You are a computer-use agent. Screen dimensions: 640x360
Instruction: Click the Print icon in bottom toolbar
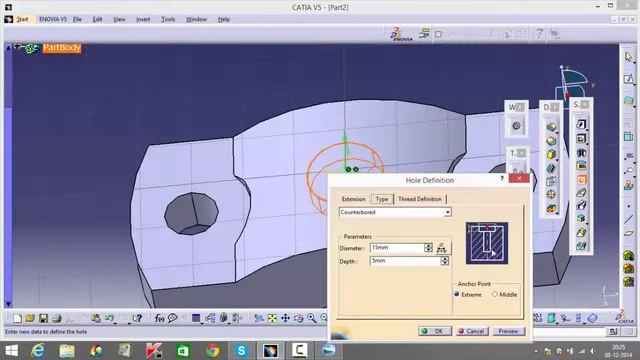pyautogui.click(x=57, y=318)
